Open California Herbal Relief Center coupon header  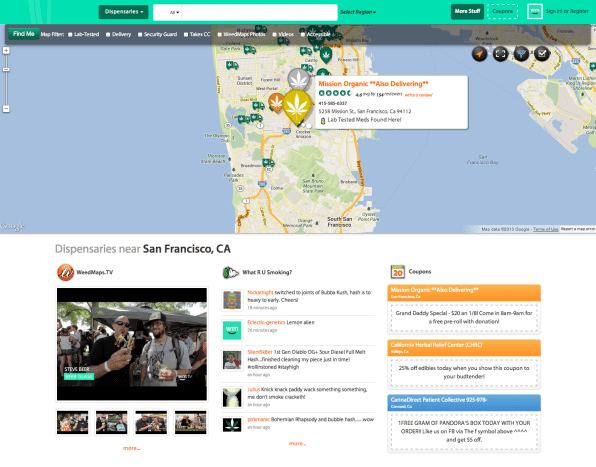464,348
